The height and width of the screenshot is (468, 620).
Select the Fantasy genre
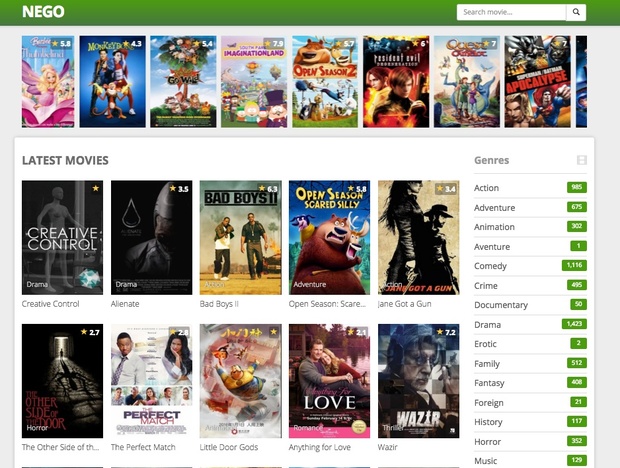point(489,383)
